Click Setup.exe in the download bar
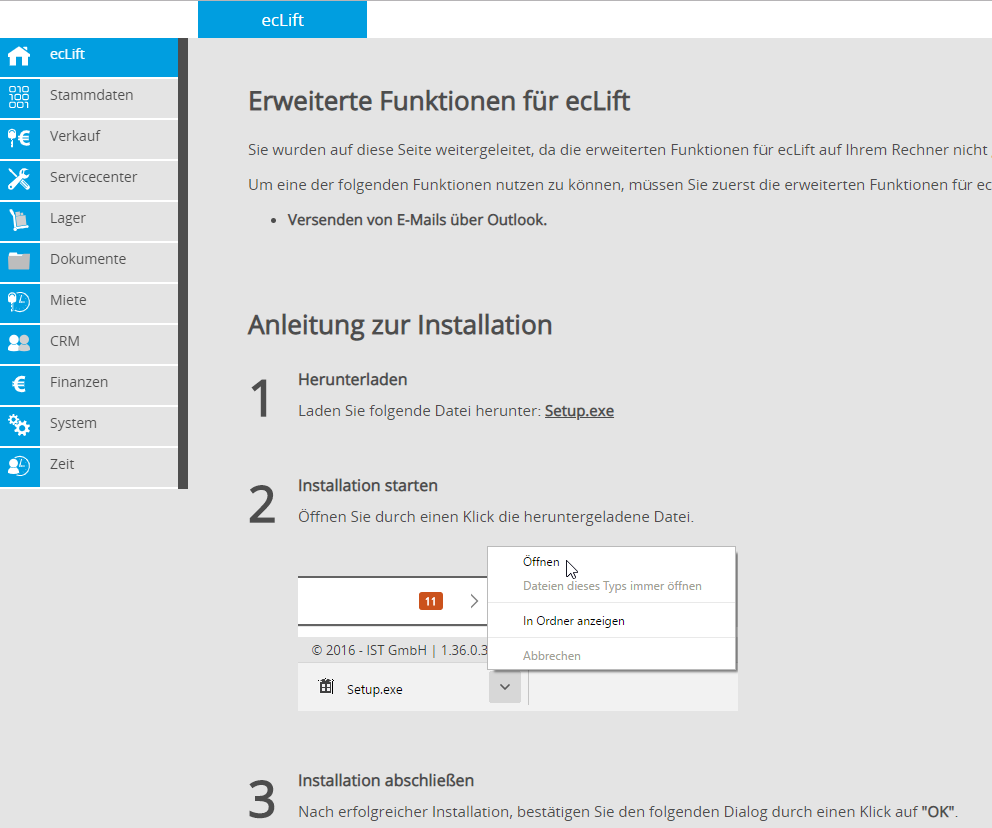The width and height of the screenshot is (992, 828). click(x=374, y=689)
